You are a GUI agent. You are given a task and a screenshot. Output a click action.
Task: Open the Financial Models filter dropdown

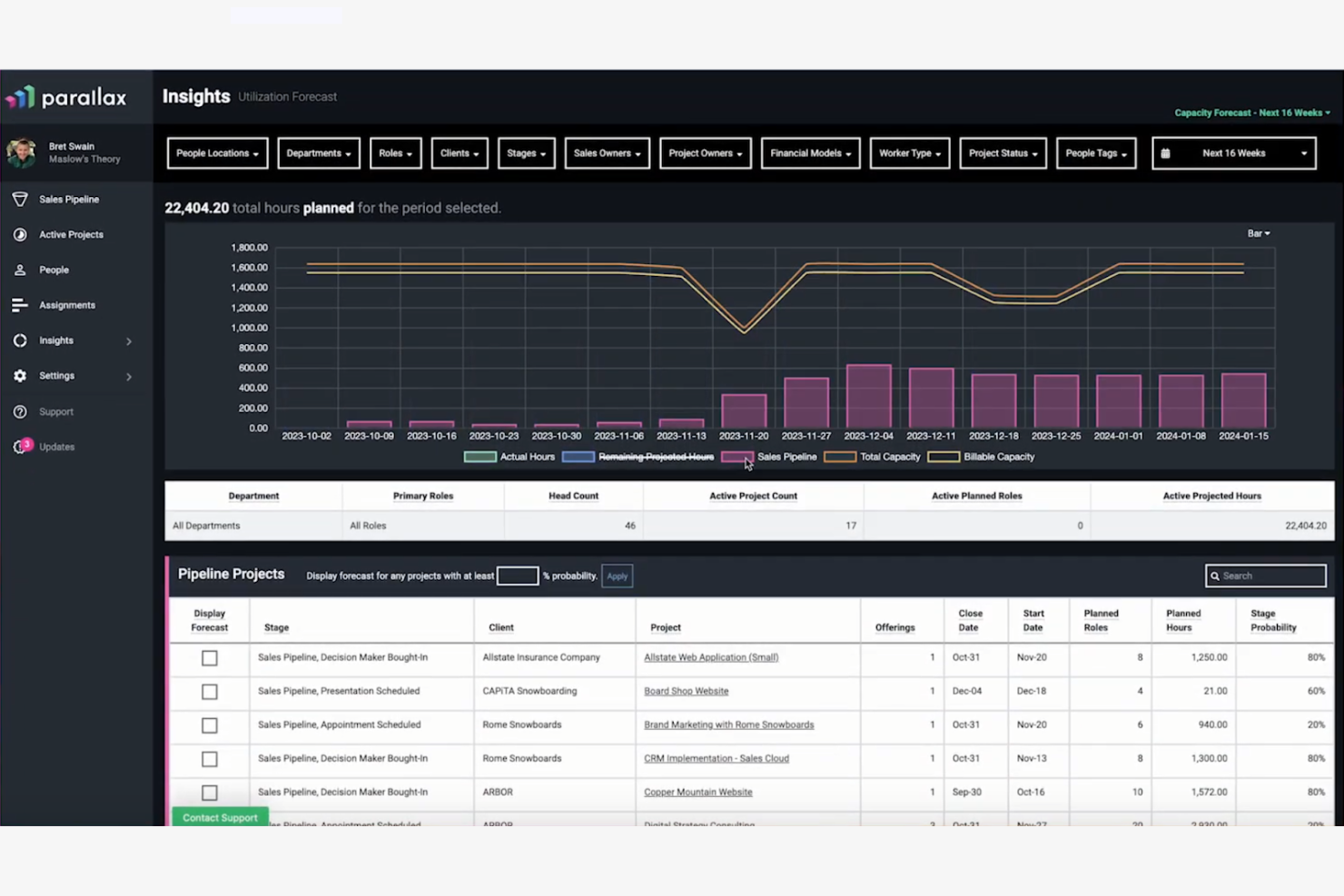point(810,153)
